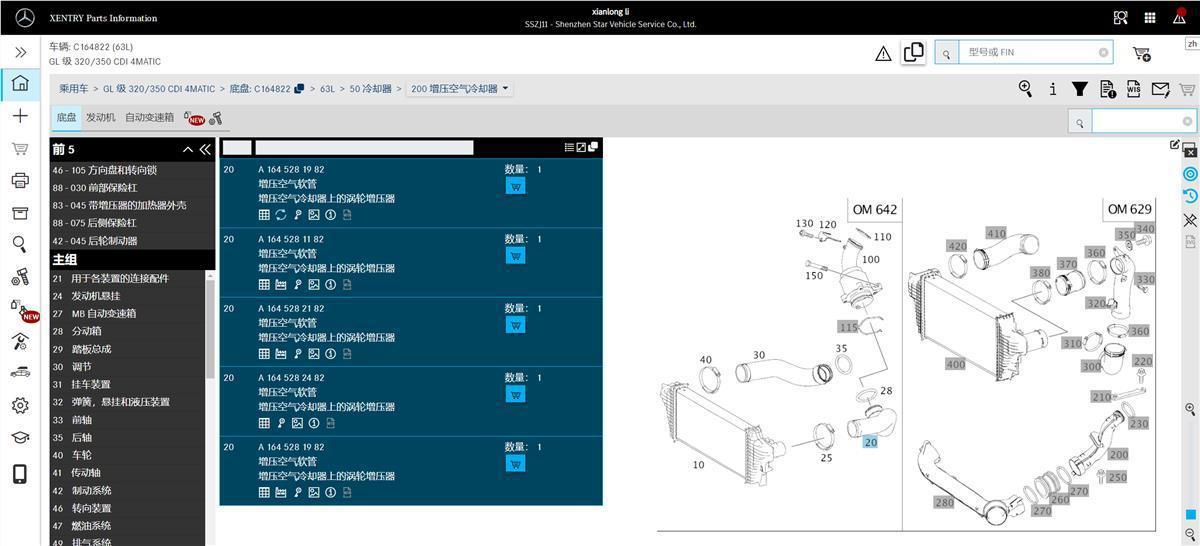Open the info 'i' icon
This screenshot has width=1200, height=546.
1053,89
